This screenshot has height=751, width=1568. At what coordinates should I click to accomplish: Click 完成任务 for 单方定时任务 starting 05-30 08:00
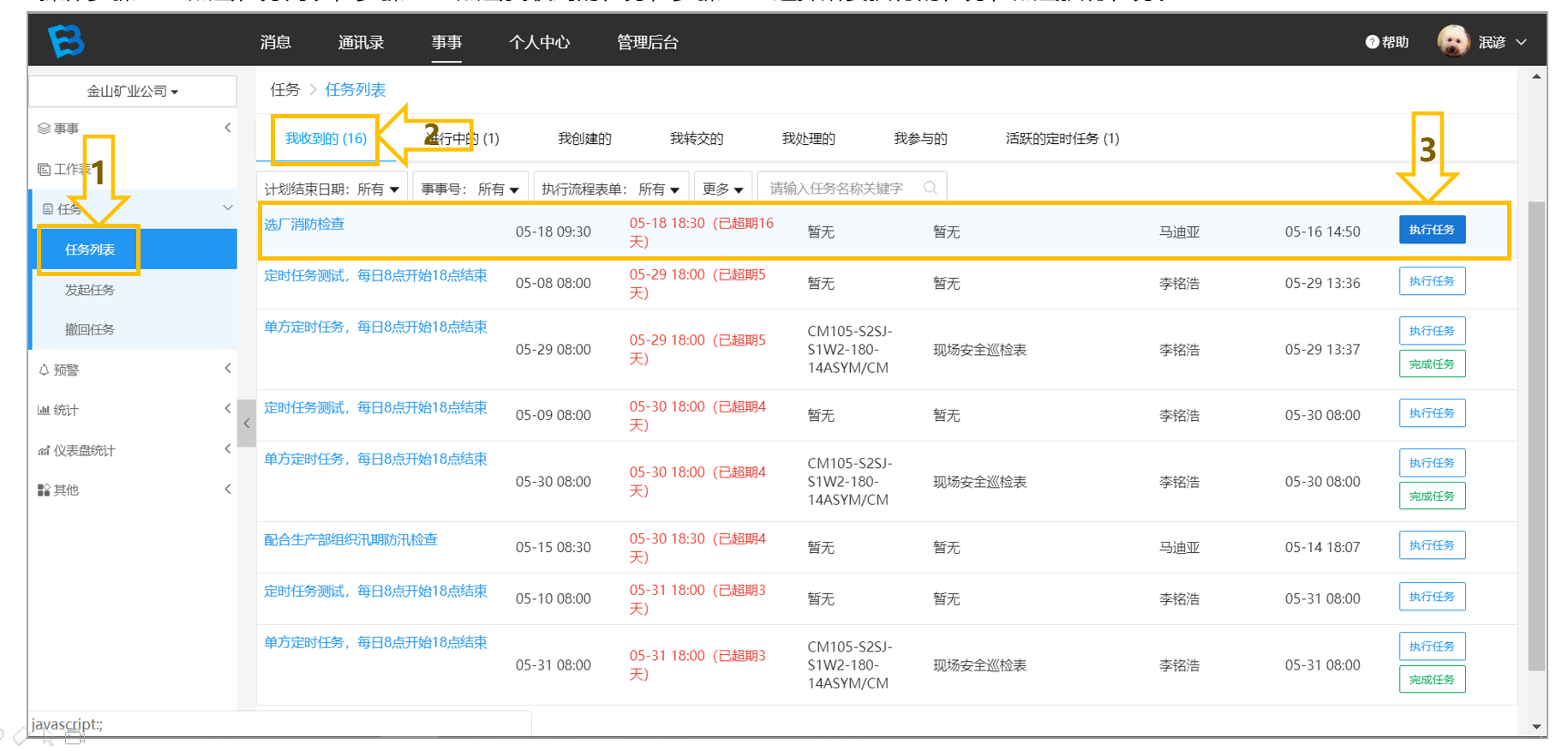coord(1432,496)
